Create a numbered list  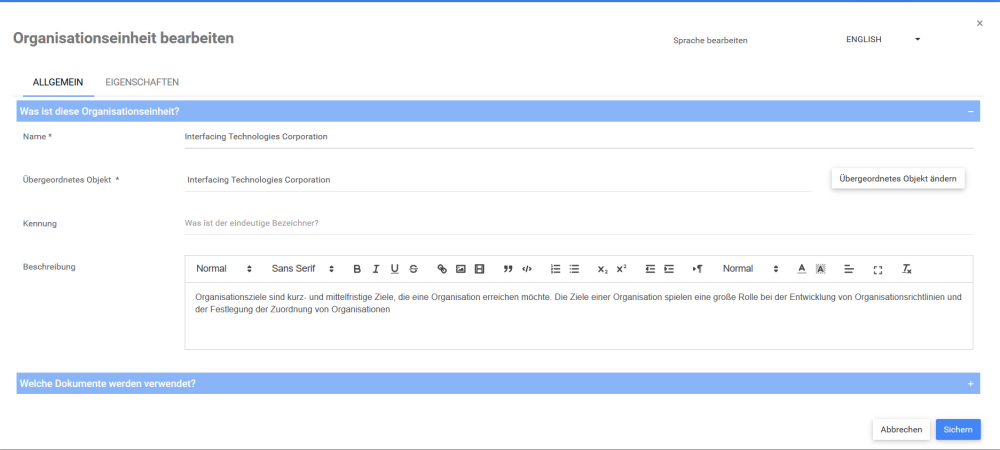pos(555,269)
